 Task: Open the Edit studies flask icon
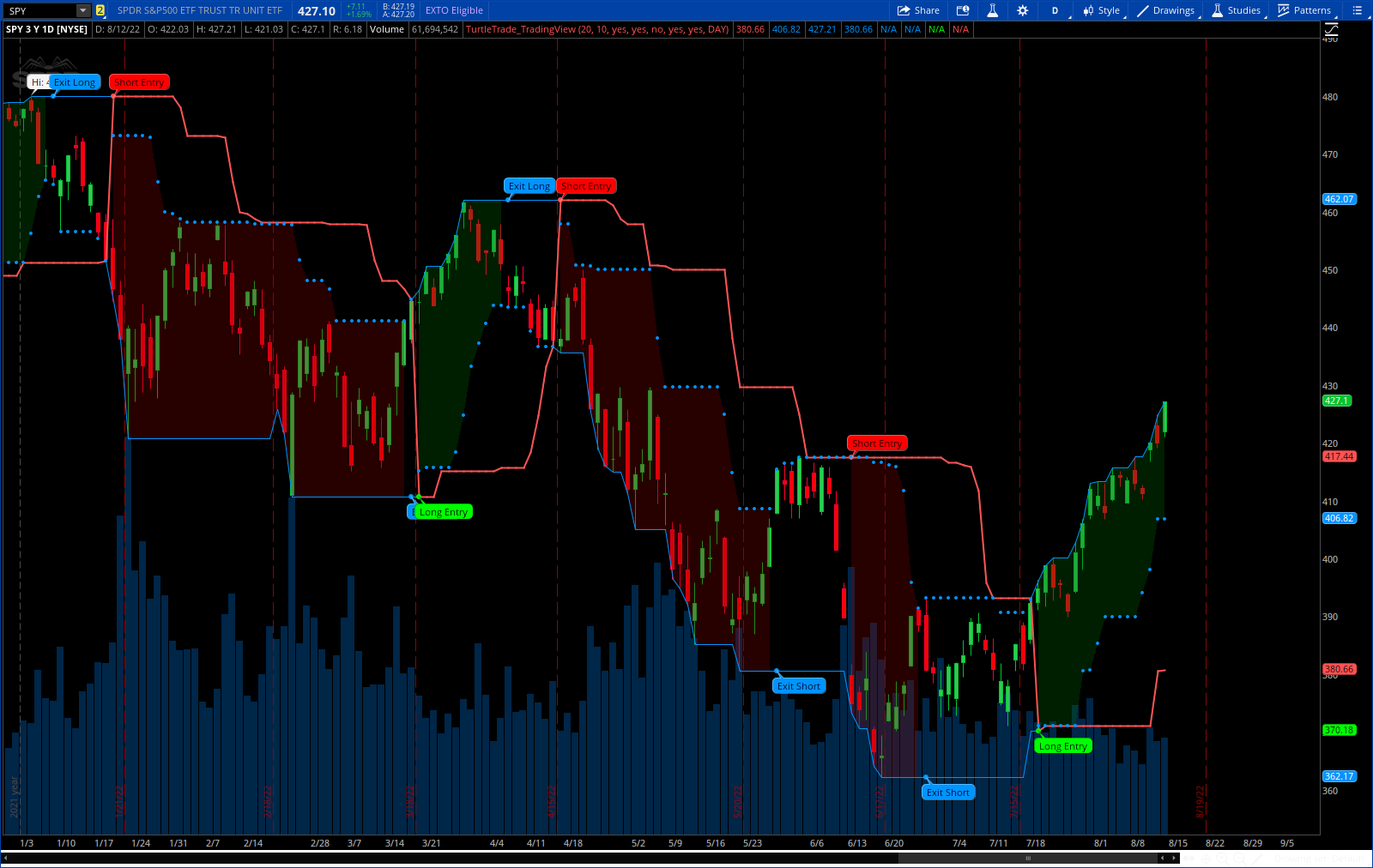992,10
